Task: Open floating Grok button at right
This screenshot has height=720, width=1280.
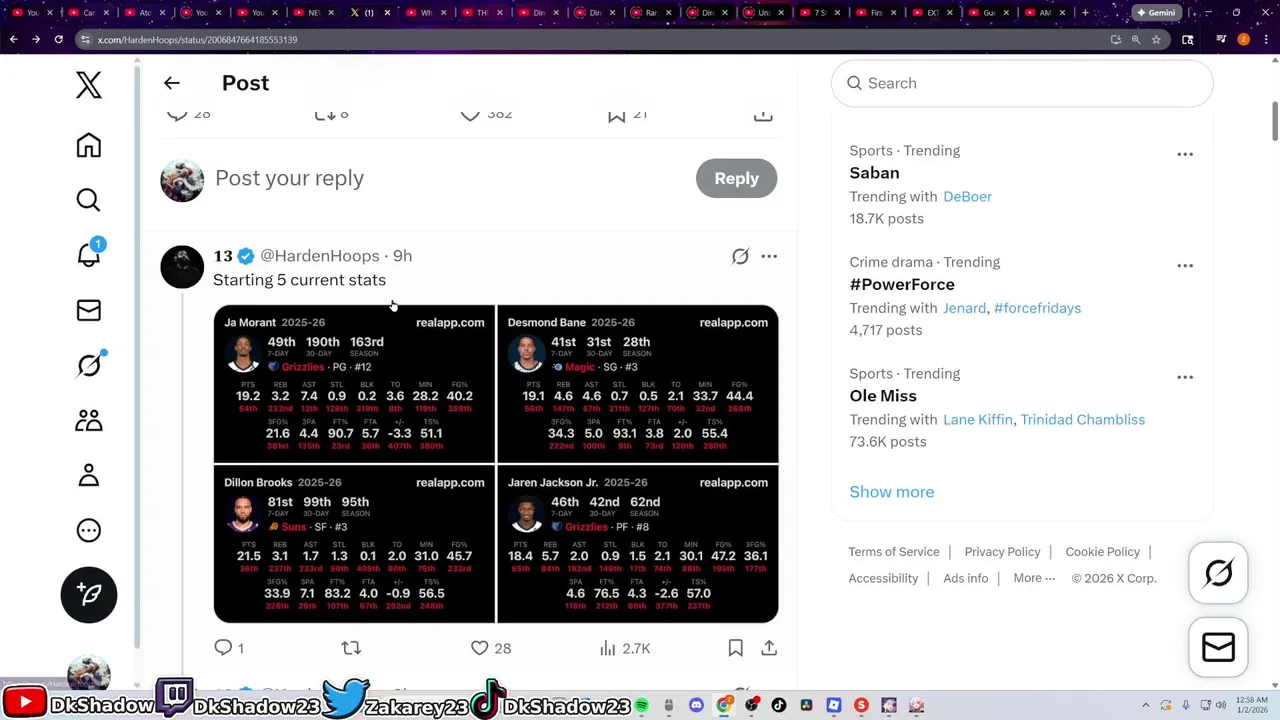Action: pos(1218,573)
